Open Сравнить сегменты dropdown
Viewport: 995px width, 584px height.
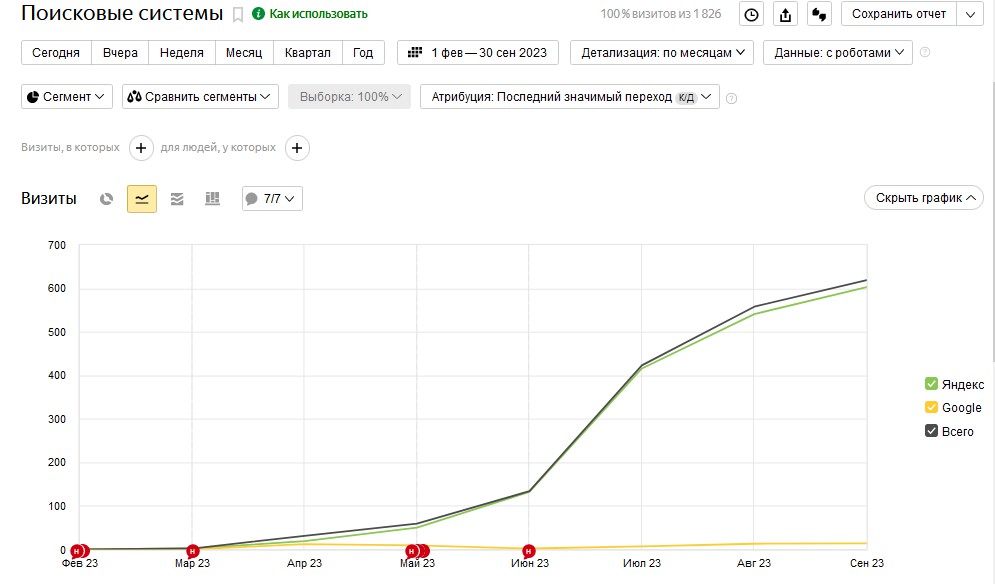200,96
